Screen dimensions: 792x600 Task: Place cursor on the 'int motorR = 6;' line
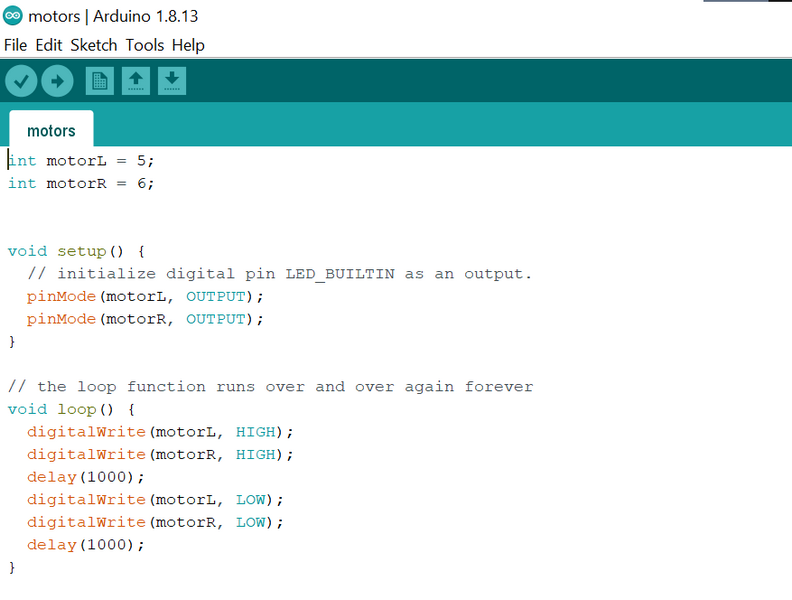[x=81, y=183]
